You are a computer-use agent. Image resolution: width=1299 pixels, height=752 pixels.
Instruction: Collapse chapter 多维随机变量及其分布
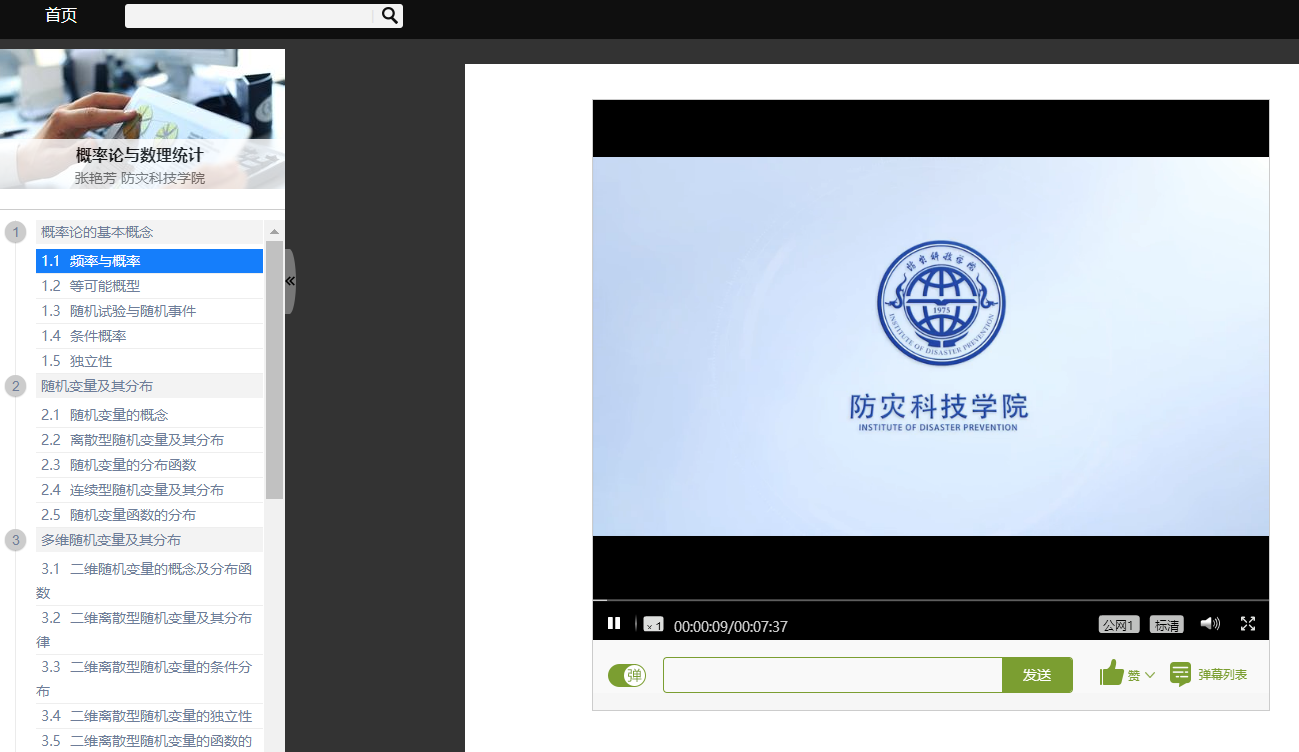[x=149, y=540]
